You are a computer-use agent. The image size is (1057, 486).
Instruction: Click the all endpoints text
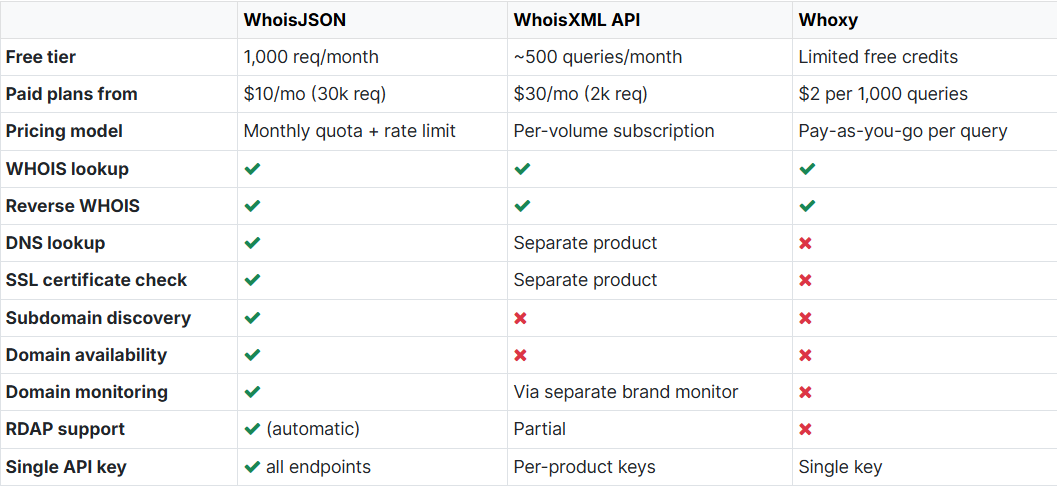point(318,466)
